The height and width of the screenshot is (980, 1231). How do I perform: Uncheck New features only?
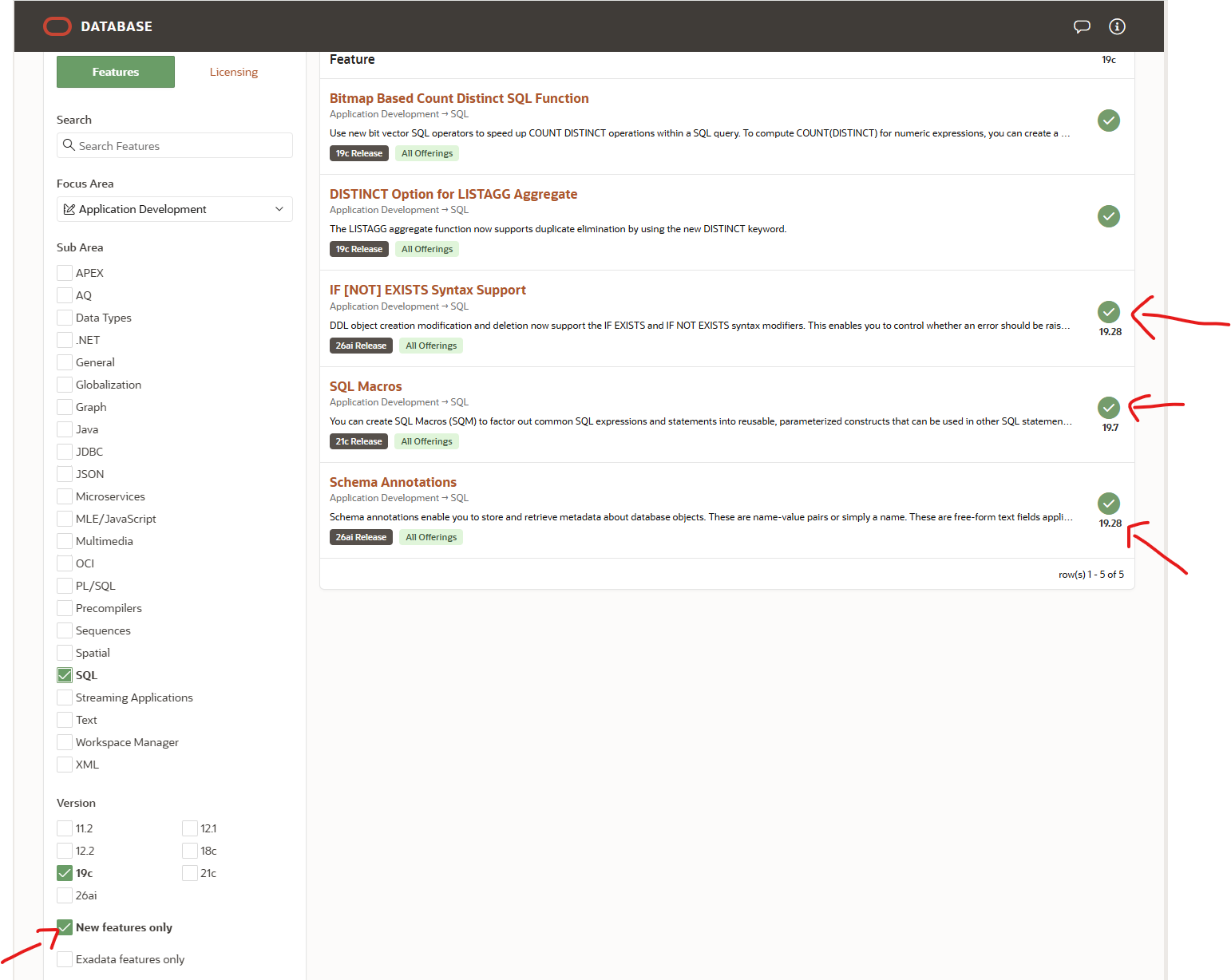click(64, 927)
